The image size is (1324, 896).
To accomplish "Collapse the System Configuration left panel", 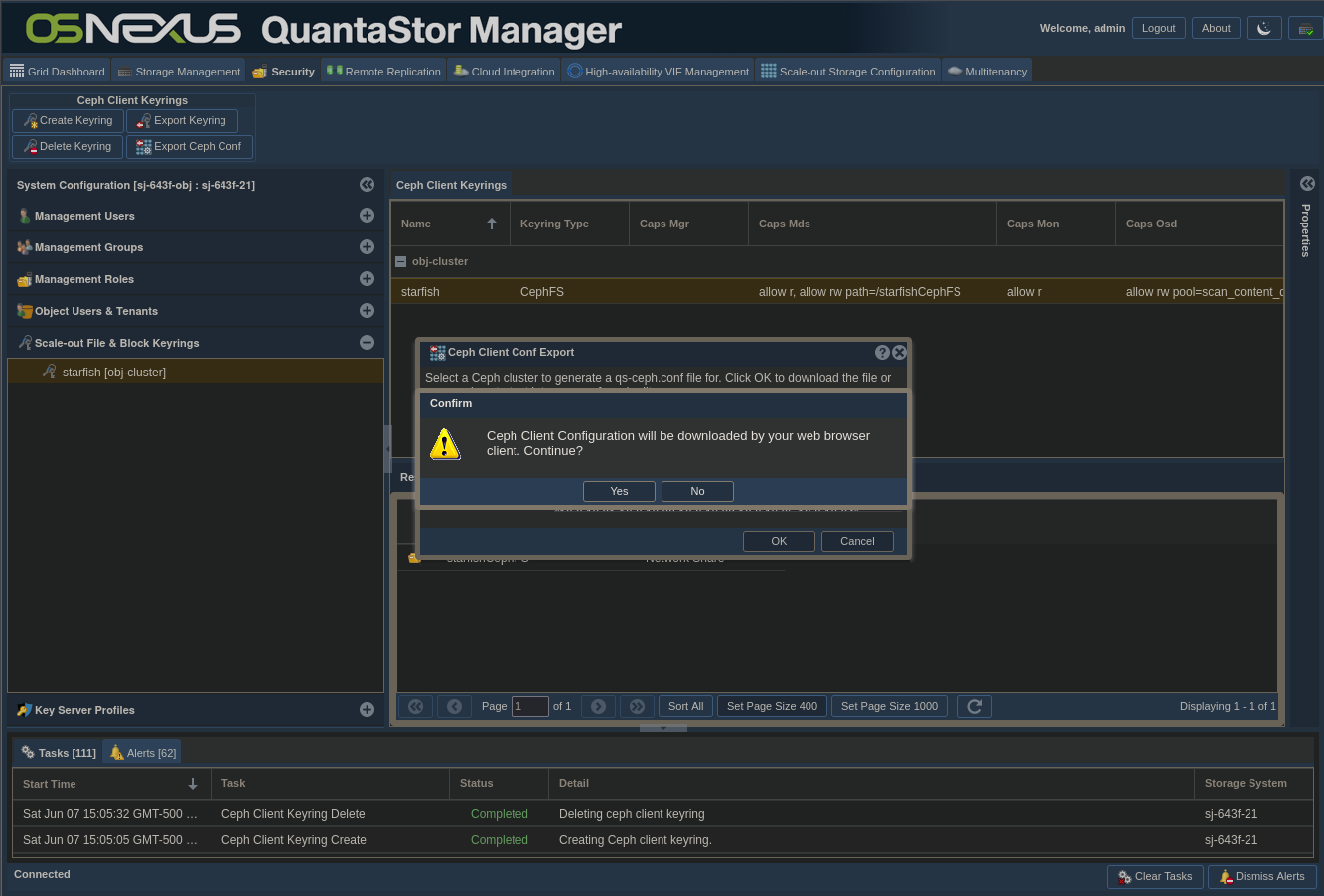I will coord(367,185).
